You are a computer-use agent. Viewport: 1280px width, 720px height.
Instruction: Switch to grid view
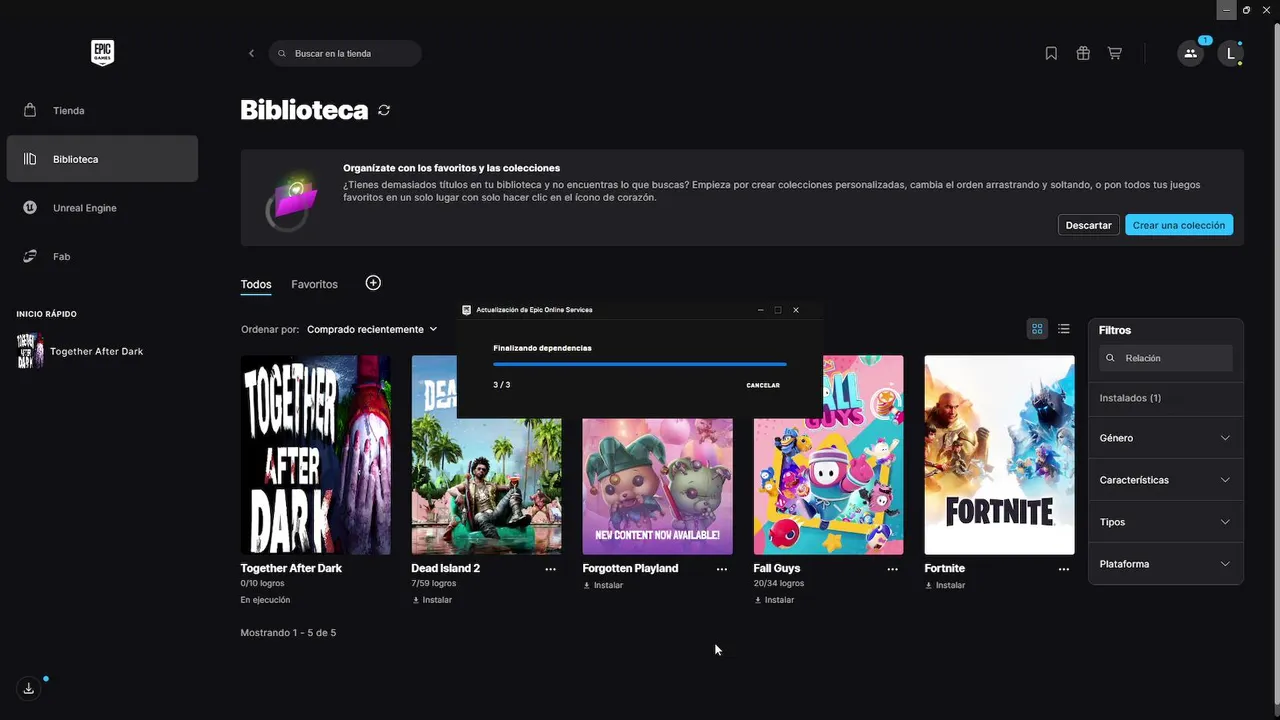tap(1037, 329)
